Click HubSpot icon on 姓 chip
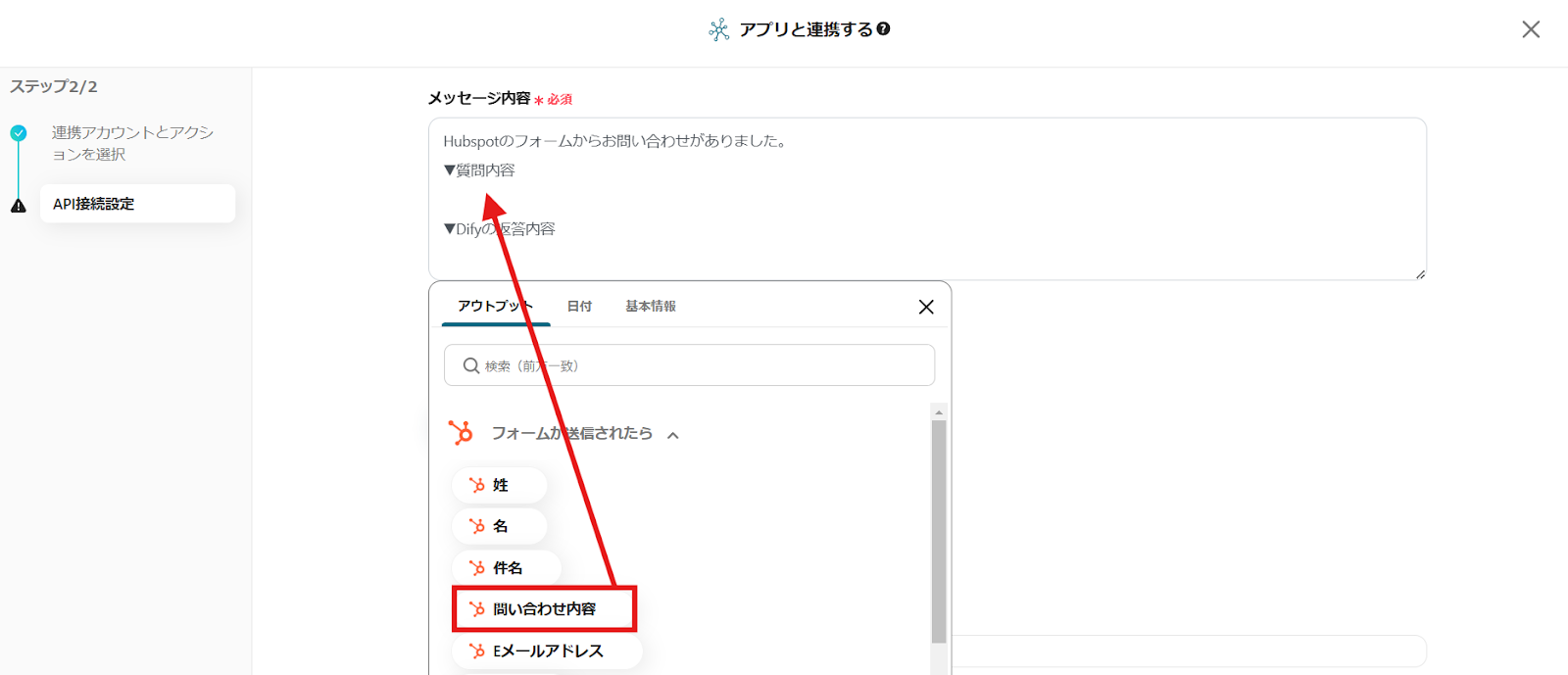The width and height of the screenshot is (1568, 675). pos(477,485)
